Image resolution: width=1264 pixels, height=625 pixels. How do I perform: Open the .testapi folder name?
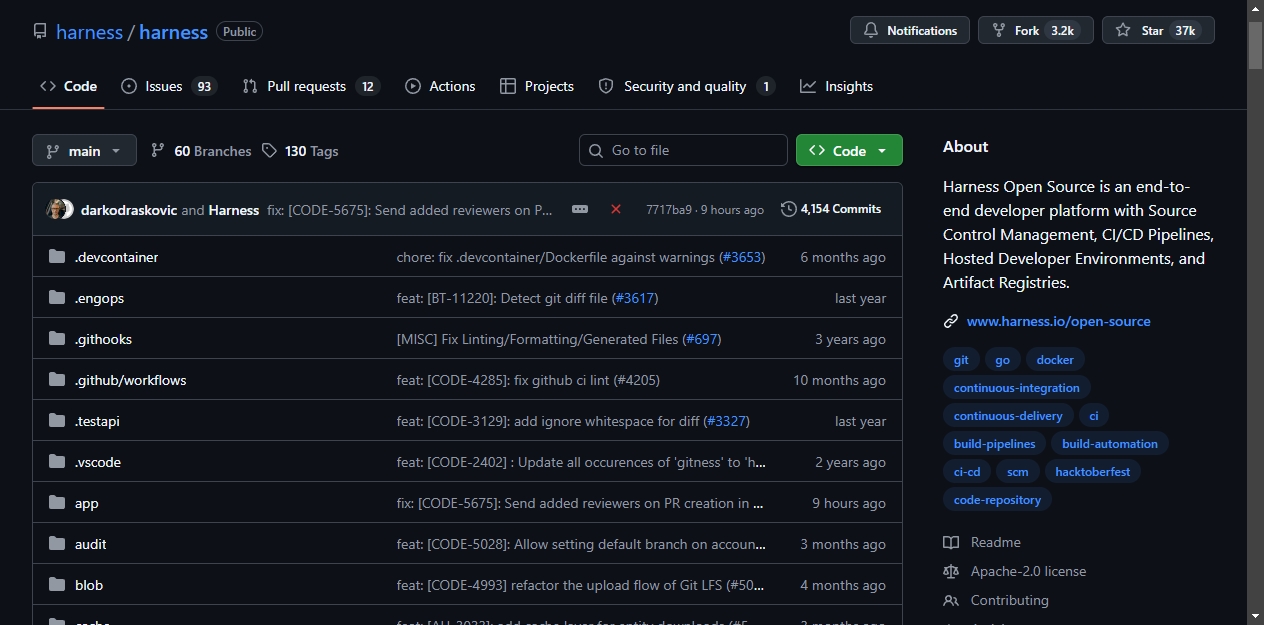(x=97, y=421)
